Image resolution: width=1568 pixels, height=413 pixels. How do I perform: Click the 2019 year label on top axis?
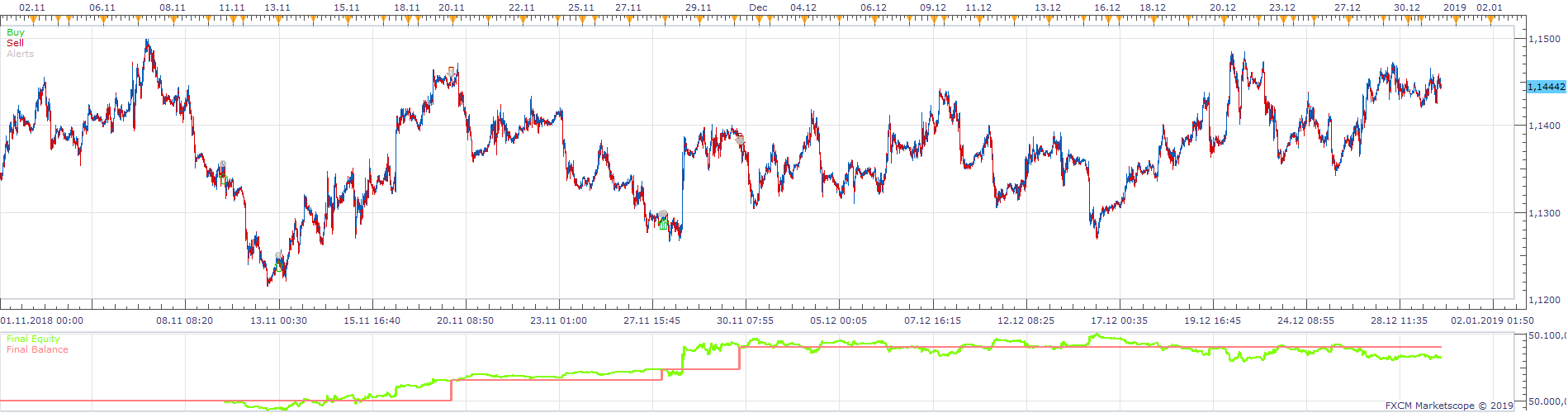[1455, 7]
